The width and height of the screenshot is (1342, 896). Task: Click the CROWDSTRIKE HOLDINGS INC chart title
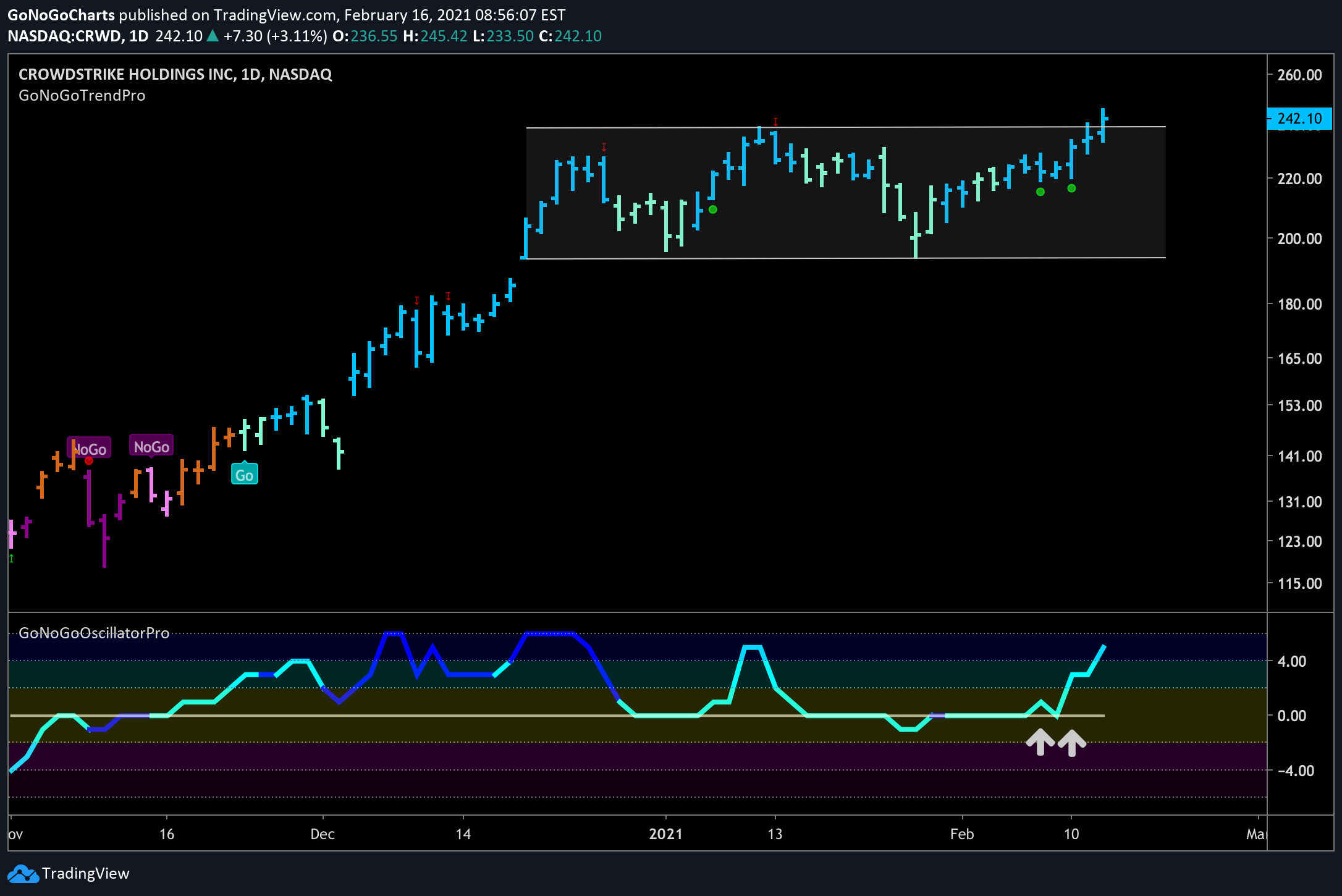coord(175,74)
